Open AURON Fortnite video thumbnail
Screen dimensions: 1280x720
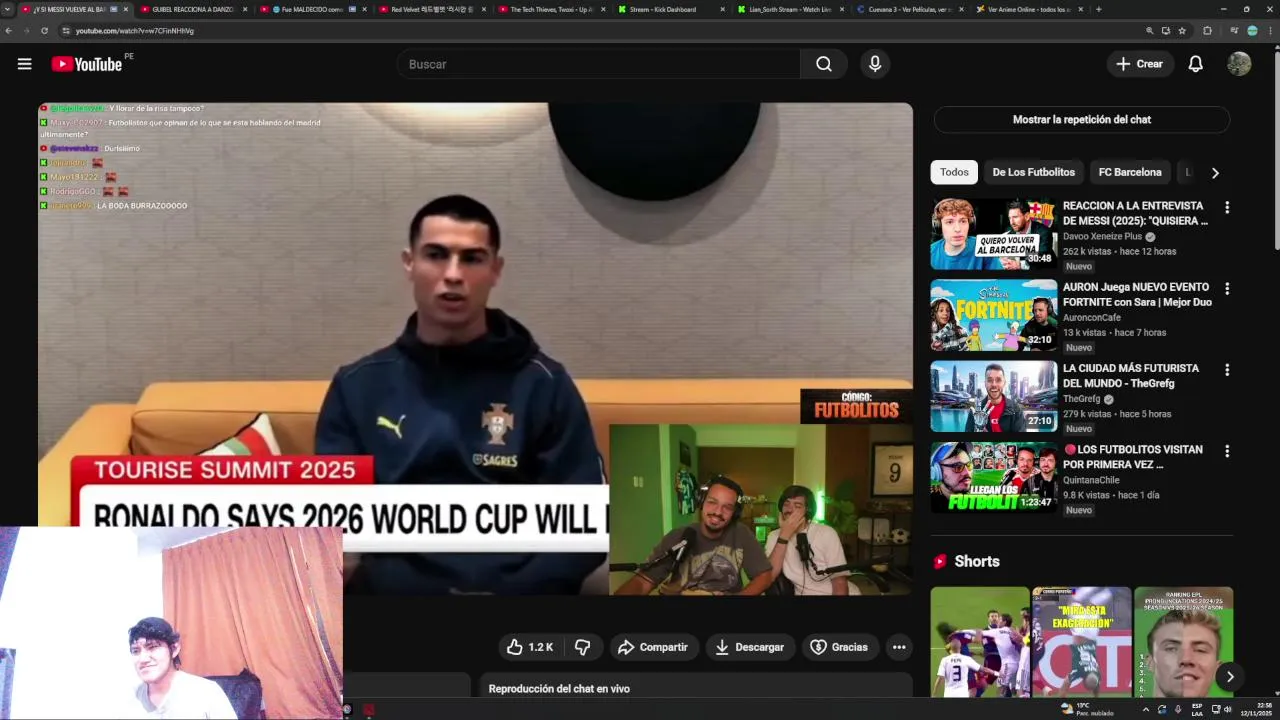click(x=993, y=315)
